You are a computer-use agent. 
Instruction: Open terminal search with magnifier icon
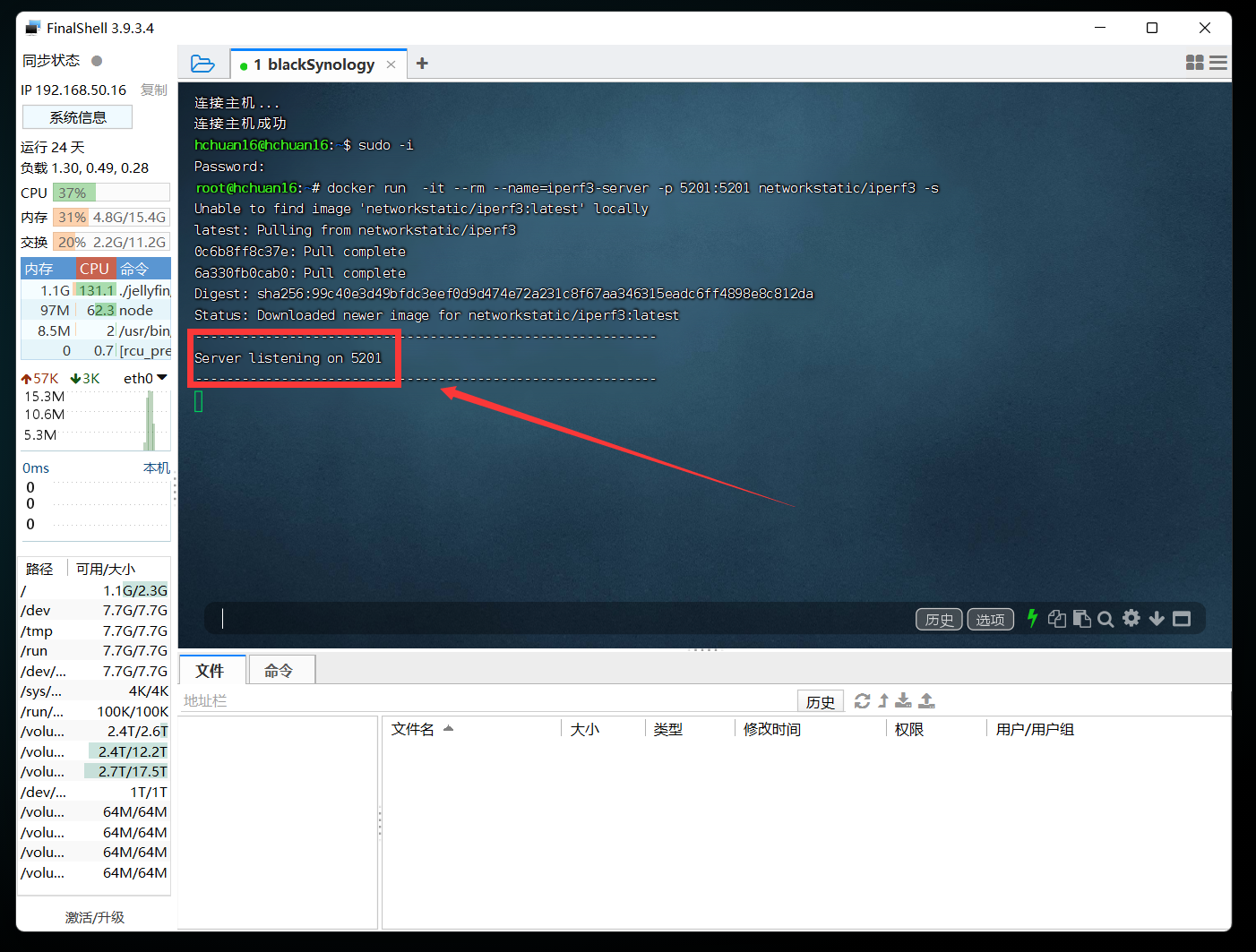[1105, 619]
